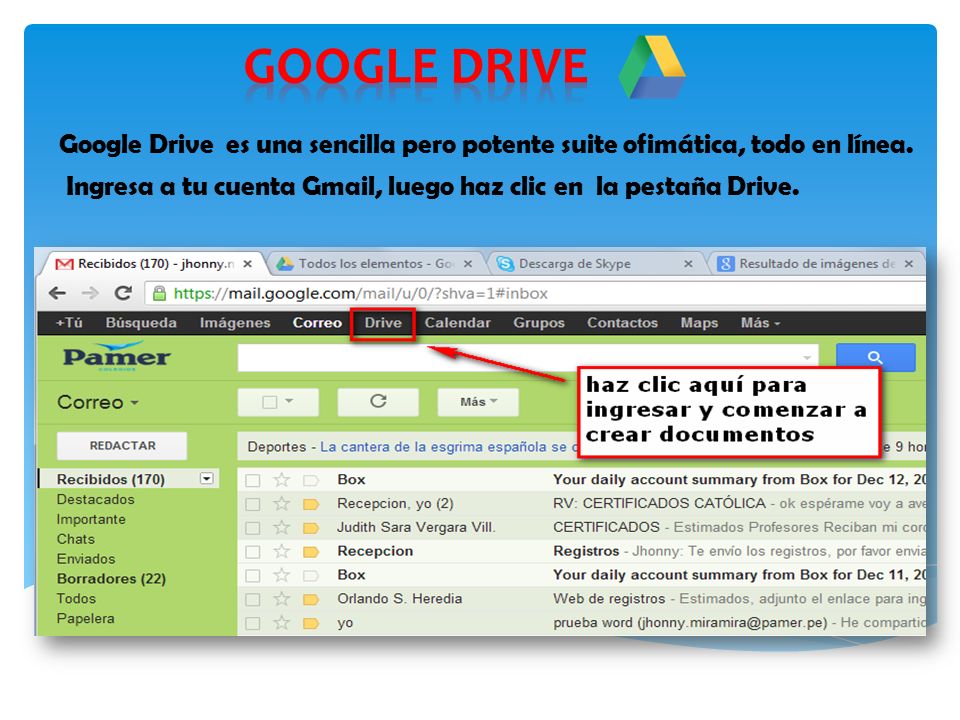Open the Recibidos label dropdown arrow

click(x=207, y=479)
